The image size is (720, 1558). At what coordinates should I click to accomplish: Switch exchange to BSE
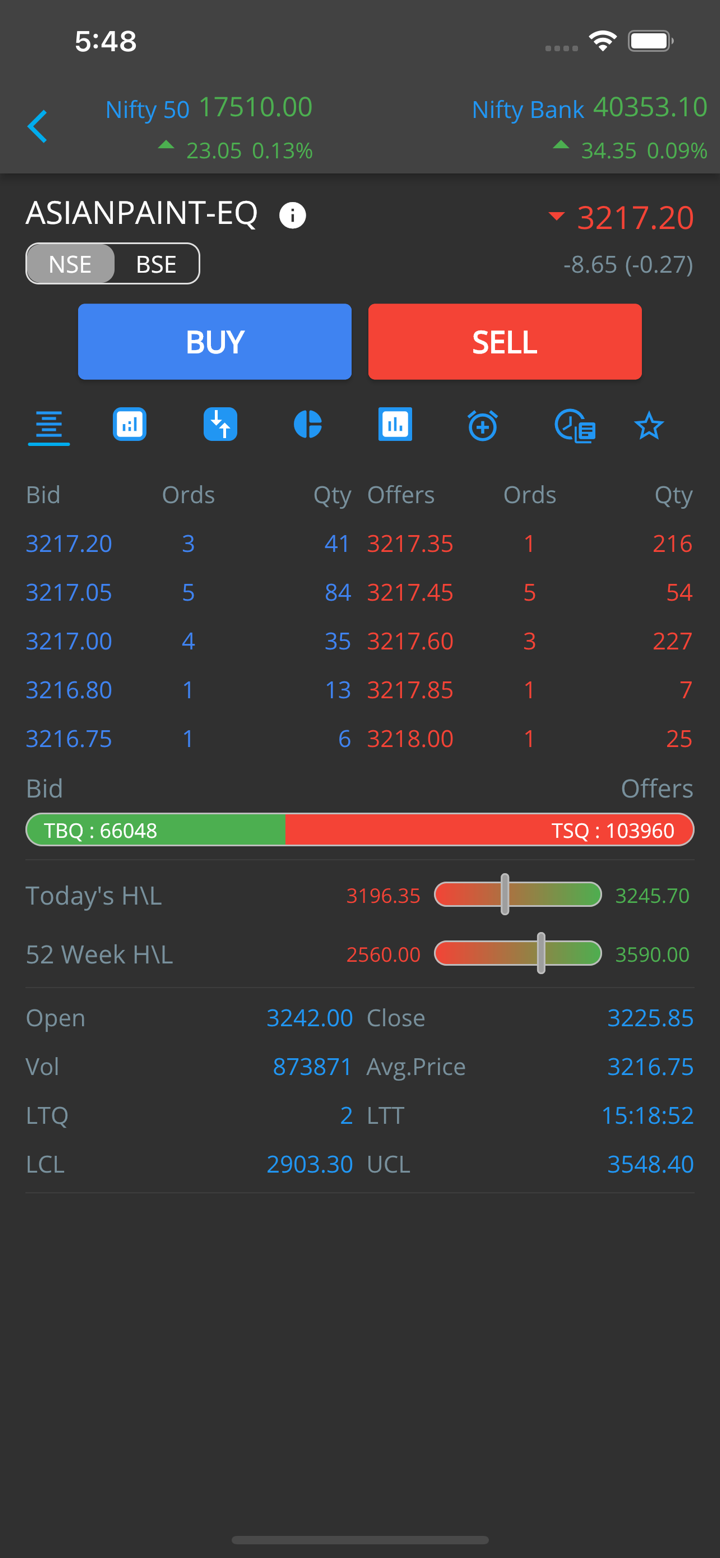pos(156,265)
